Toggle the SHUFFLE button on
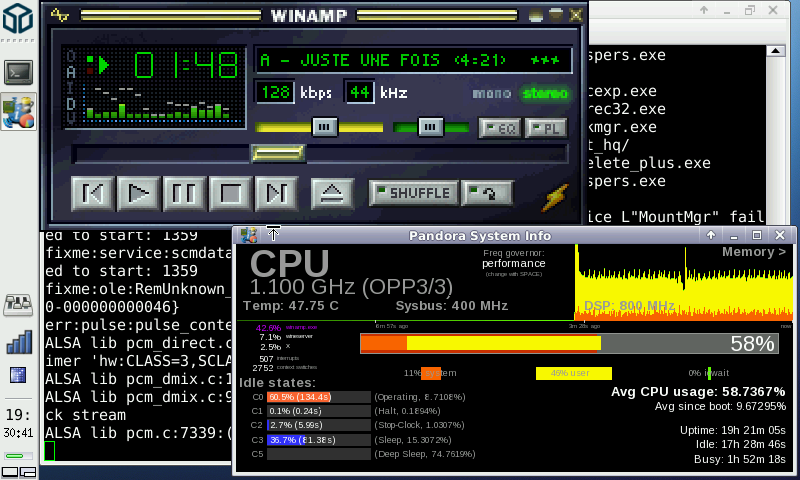 click(x=413, y=192)
